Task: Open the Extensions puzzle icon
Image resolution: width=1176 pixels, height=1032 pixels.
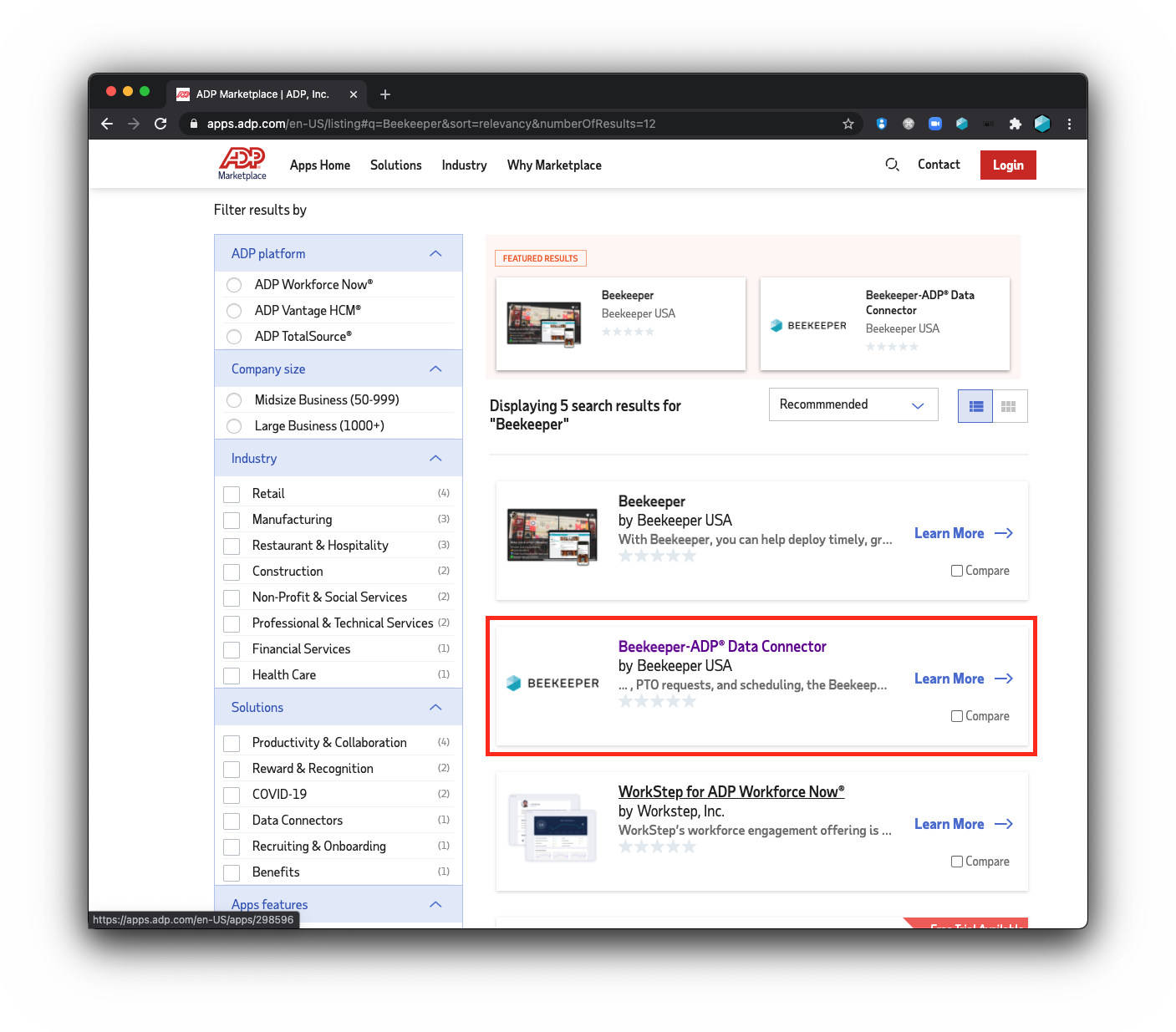Action: [1015, 124]
